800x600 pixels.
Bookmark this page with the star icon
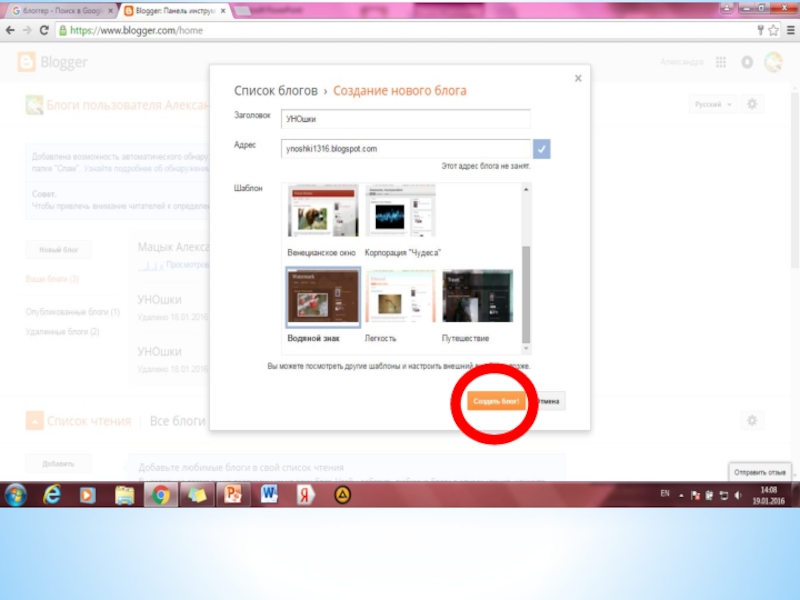pos(773,30)
